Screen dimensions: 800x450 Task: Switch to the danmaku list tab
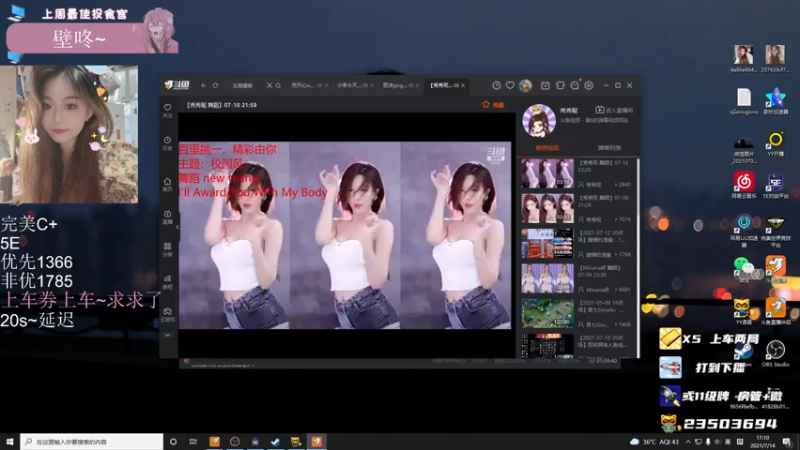609,148
